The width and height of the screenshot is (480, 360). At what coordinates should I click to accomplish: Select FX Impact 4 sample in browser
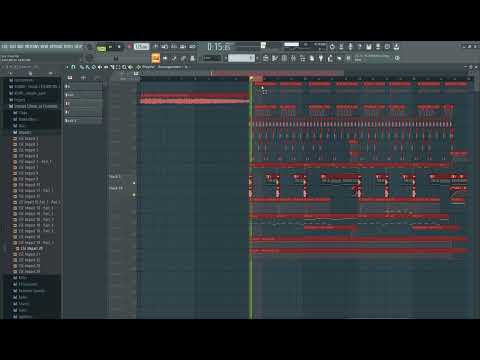[28, 156]
